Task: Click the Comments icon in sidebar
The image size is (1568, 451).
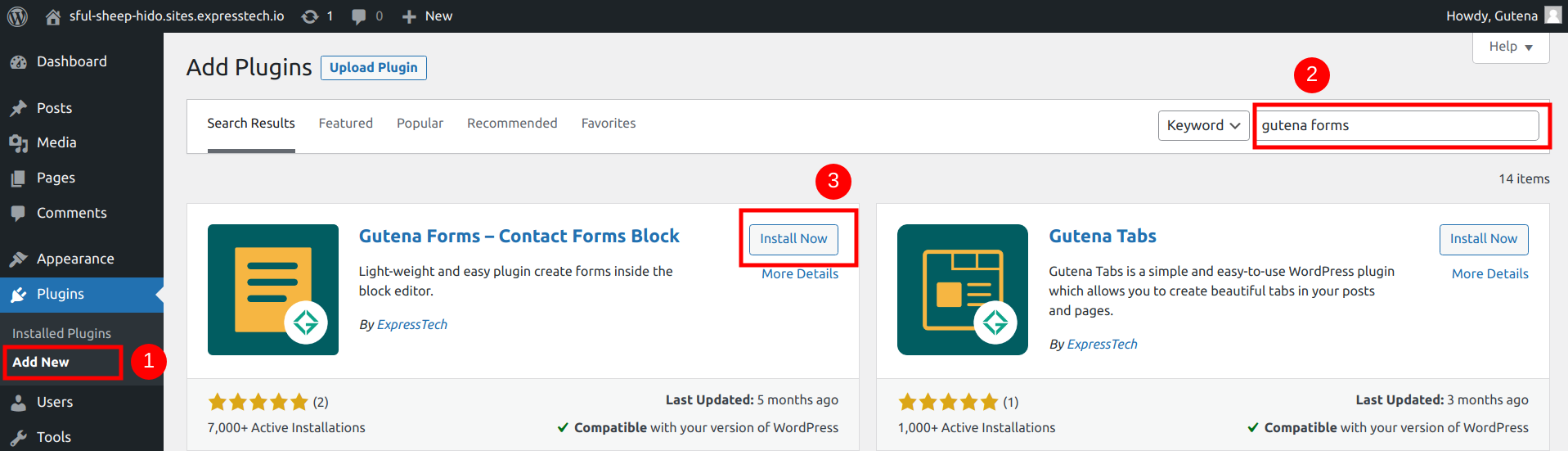Action: 18,214
